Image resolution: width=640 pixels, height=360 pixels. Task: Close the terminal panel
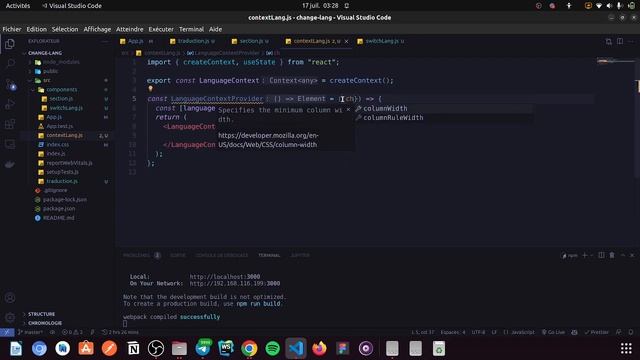tap(632, 255)
